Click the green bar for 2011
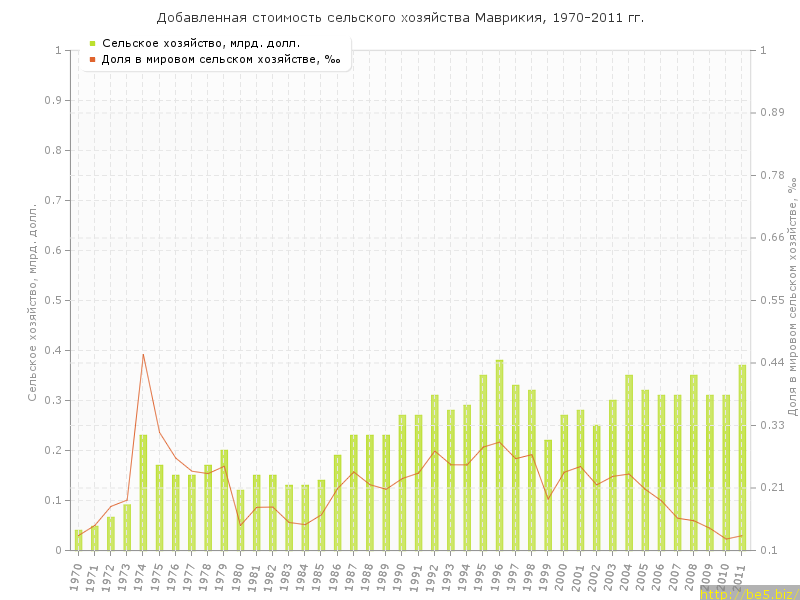This screenshot has width=800, height=600. pos(742,458)
